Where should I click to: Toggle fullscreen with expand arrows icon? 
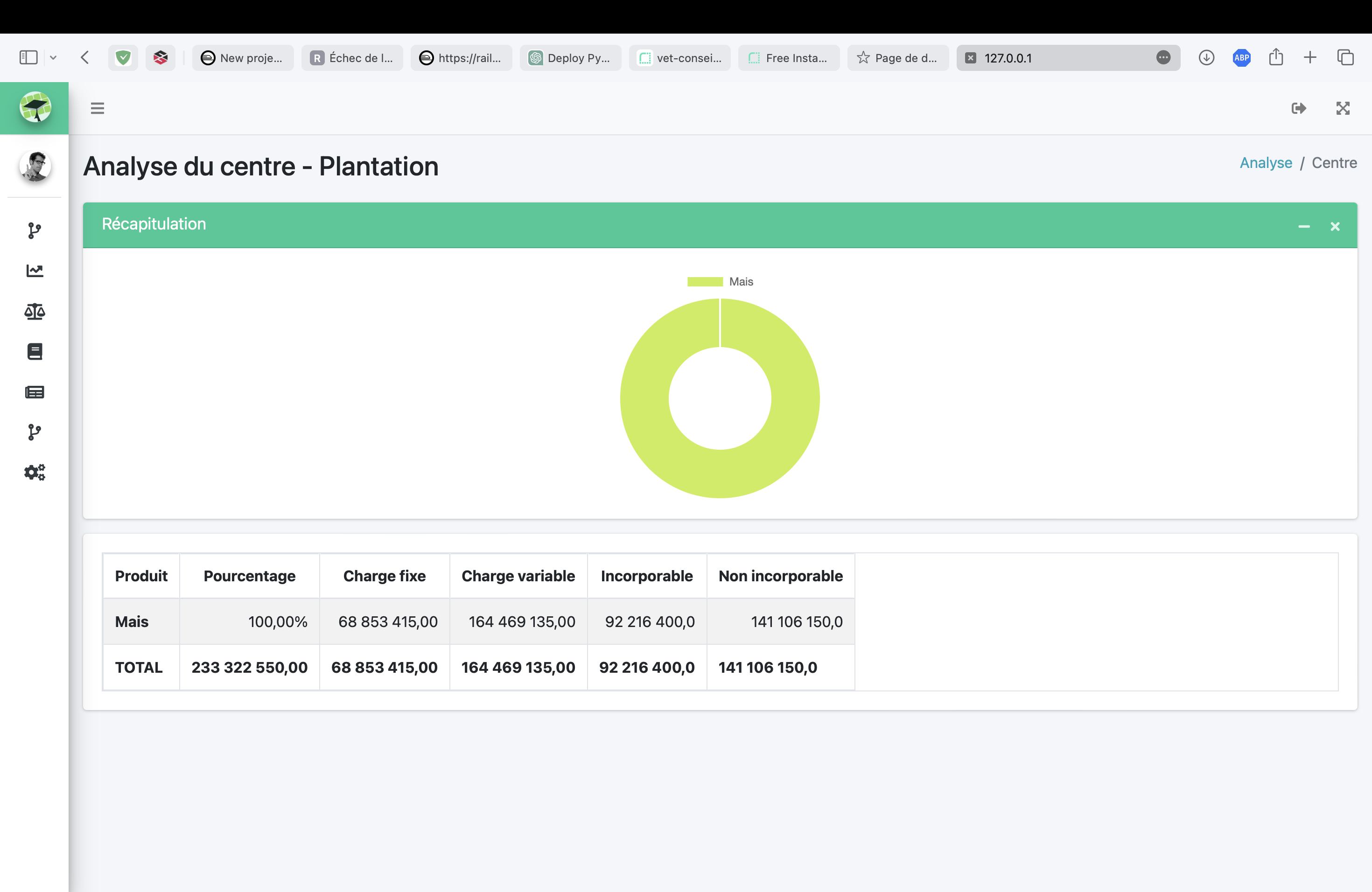tap(1343, 108)
